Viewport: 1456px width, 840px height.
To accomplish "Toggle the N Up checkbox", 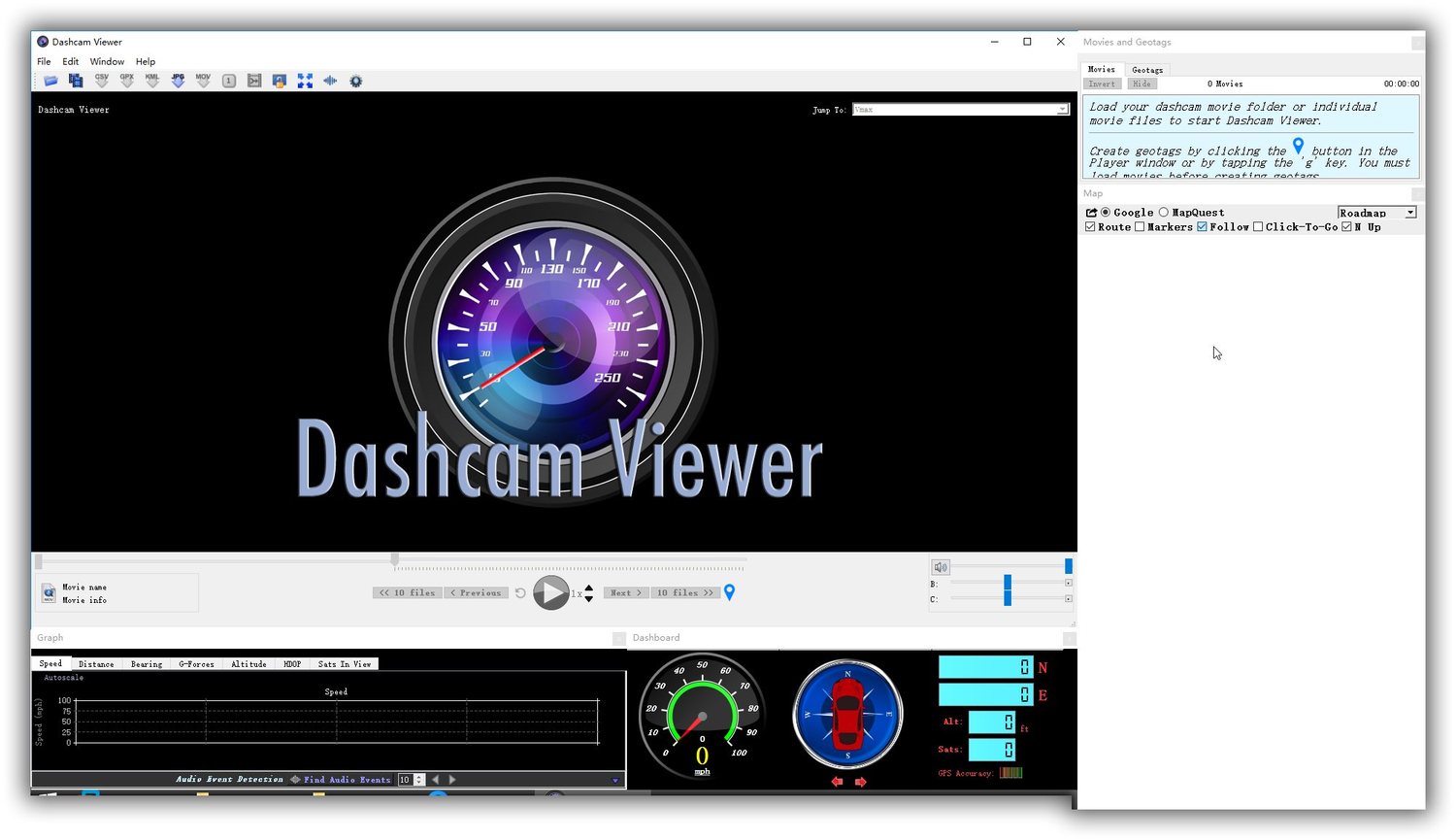I will pyautogui.click(x=1346, y=227).
